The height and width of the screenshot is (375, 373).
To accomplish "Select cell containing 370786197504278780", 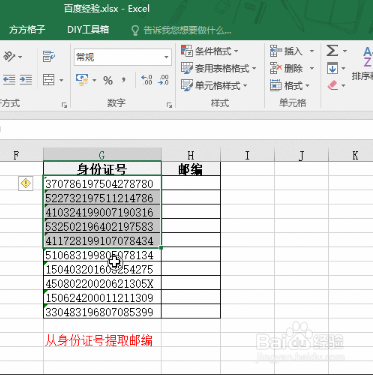I will point(102,183).
